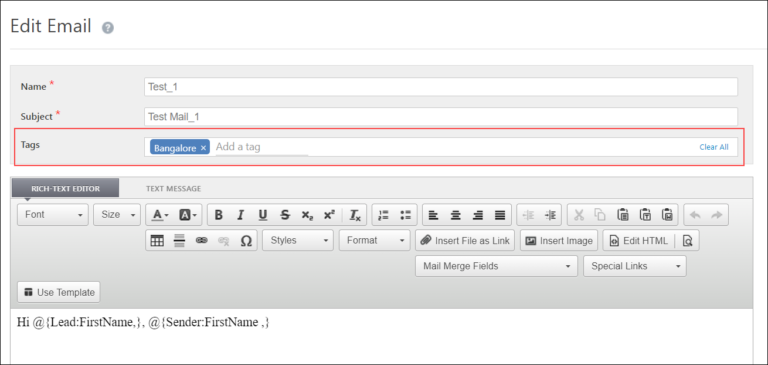Open the Styles dropdown
This screenshot has height=365, width=768.
(298, 241)
